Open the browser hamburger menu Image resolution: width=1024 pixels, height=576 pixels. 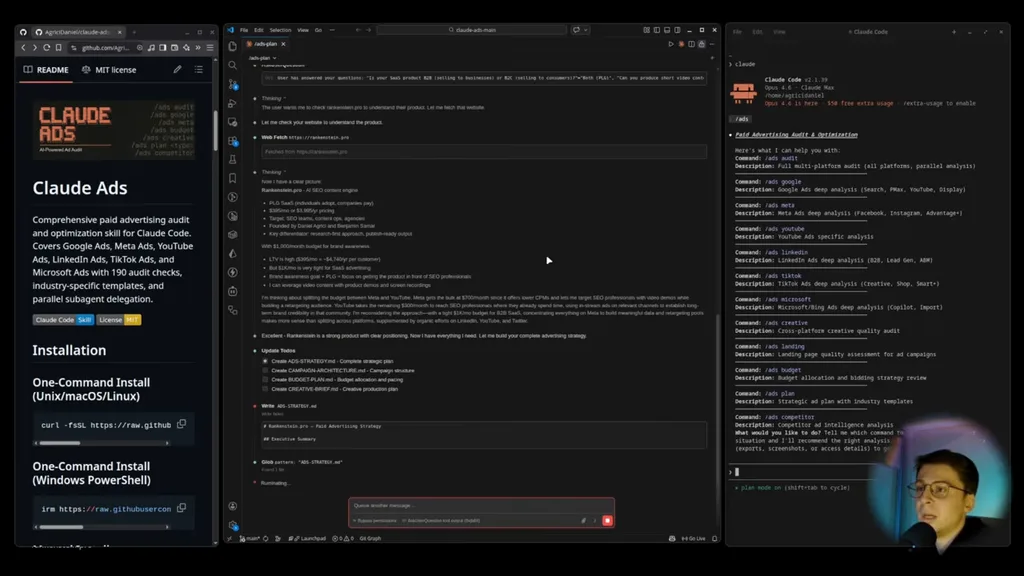tap(210, 48)
